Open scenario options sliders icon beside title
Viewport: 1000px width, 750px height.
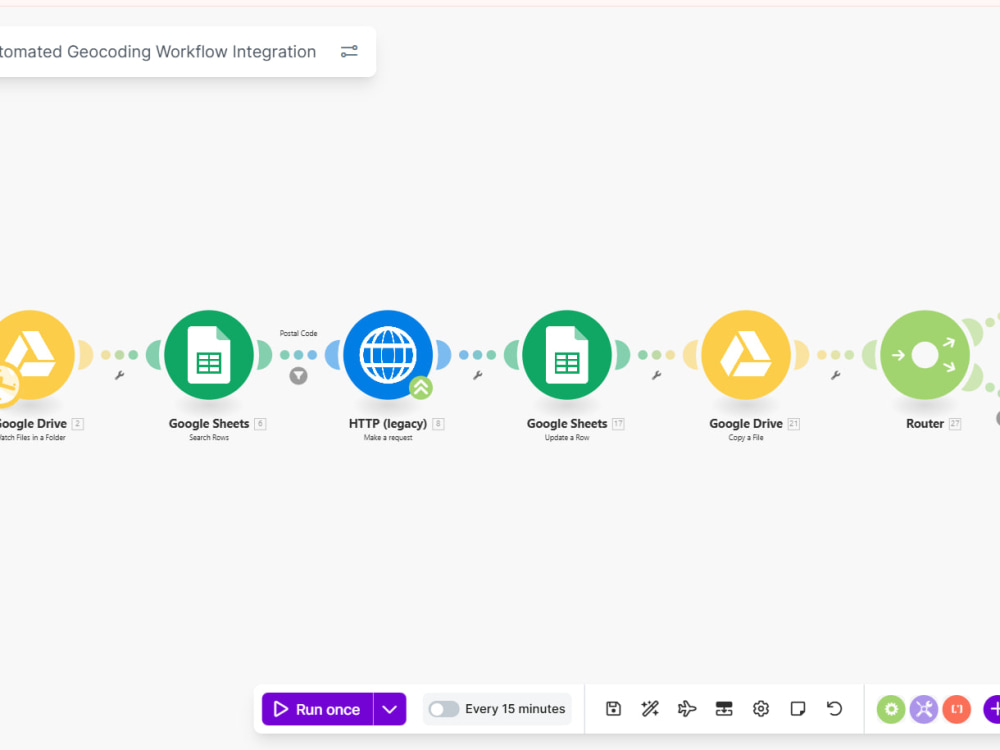coord(349,51)
